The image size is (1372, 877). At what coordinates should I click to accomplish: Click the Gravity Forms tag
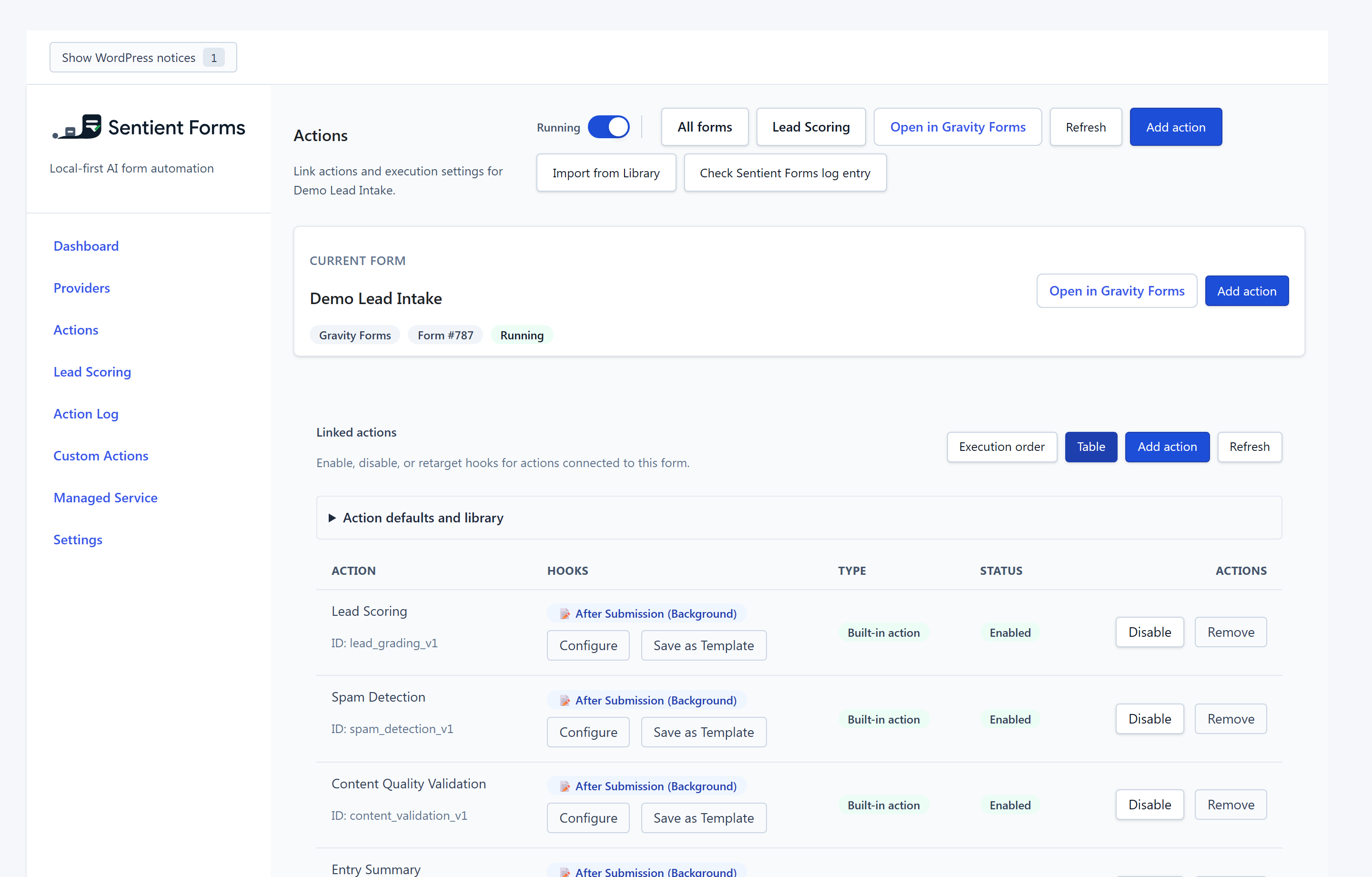click(x=354, y=335)
